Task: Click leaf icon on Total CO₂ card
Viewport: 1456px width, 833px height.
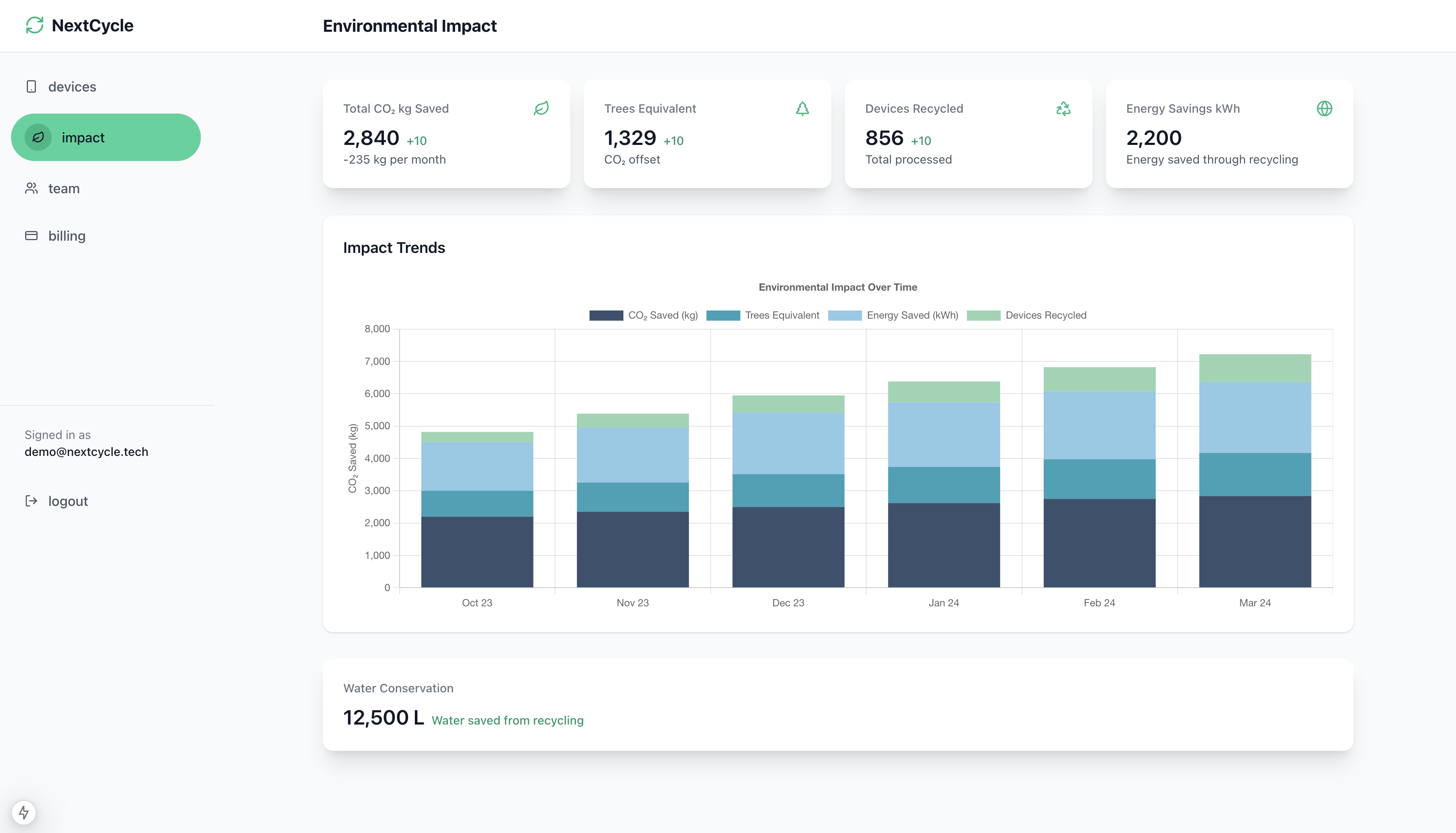Action: coord(541,108)
